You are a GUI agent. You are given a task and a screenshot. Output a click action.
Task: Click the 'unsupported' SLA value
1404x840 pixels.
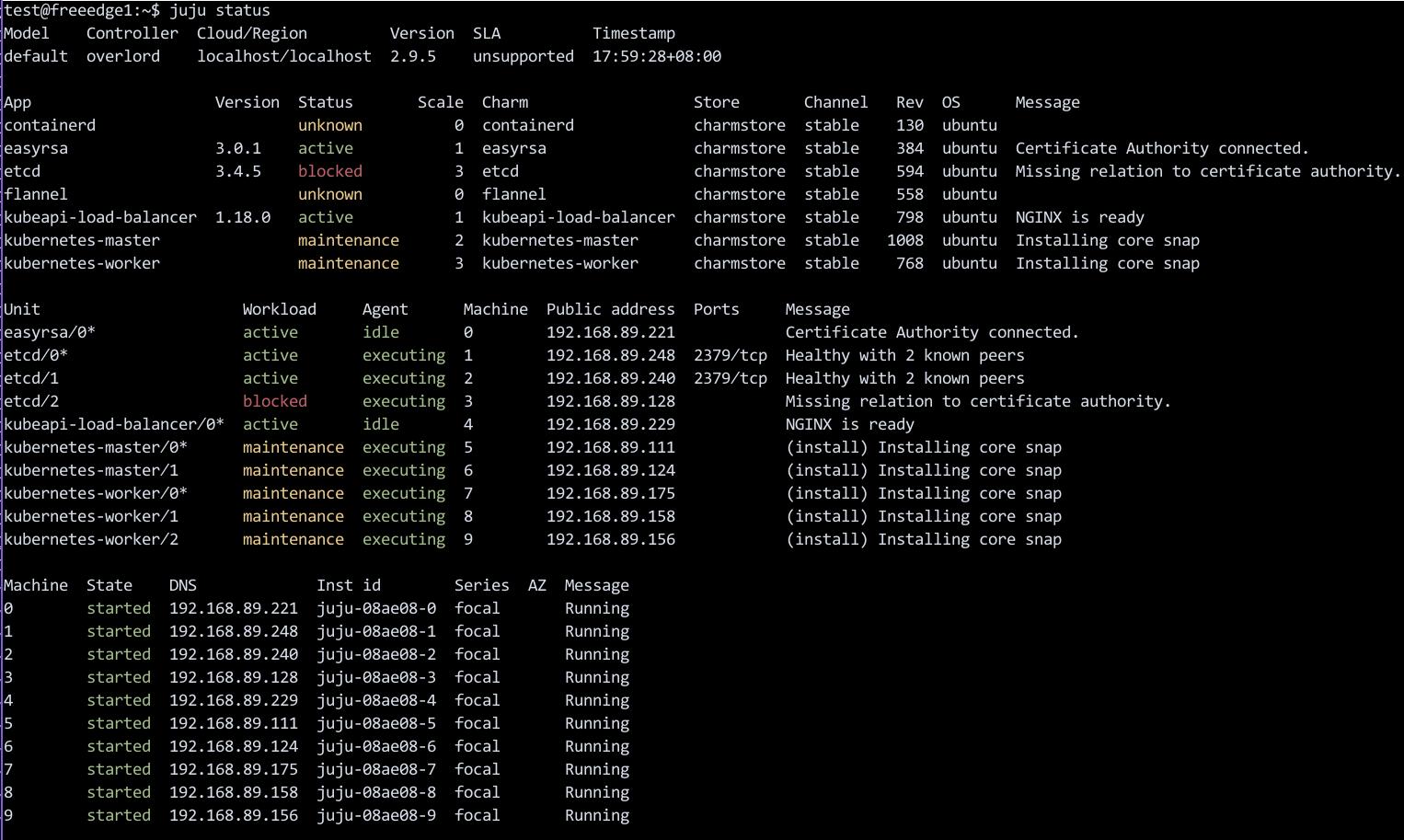(x=524, y=56)
